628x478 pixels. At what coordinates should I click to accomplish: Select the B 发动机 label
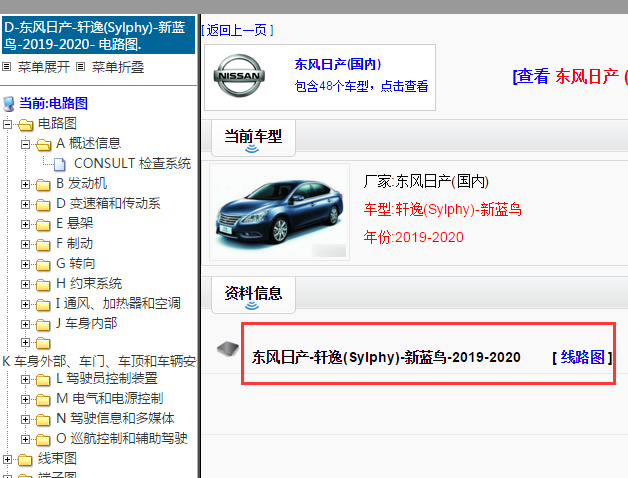pyautogui.click(x=82, y=184)
